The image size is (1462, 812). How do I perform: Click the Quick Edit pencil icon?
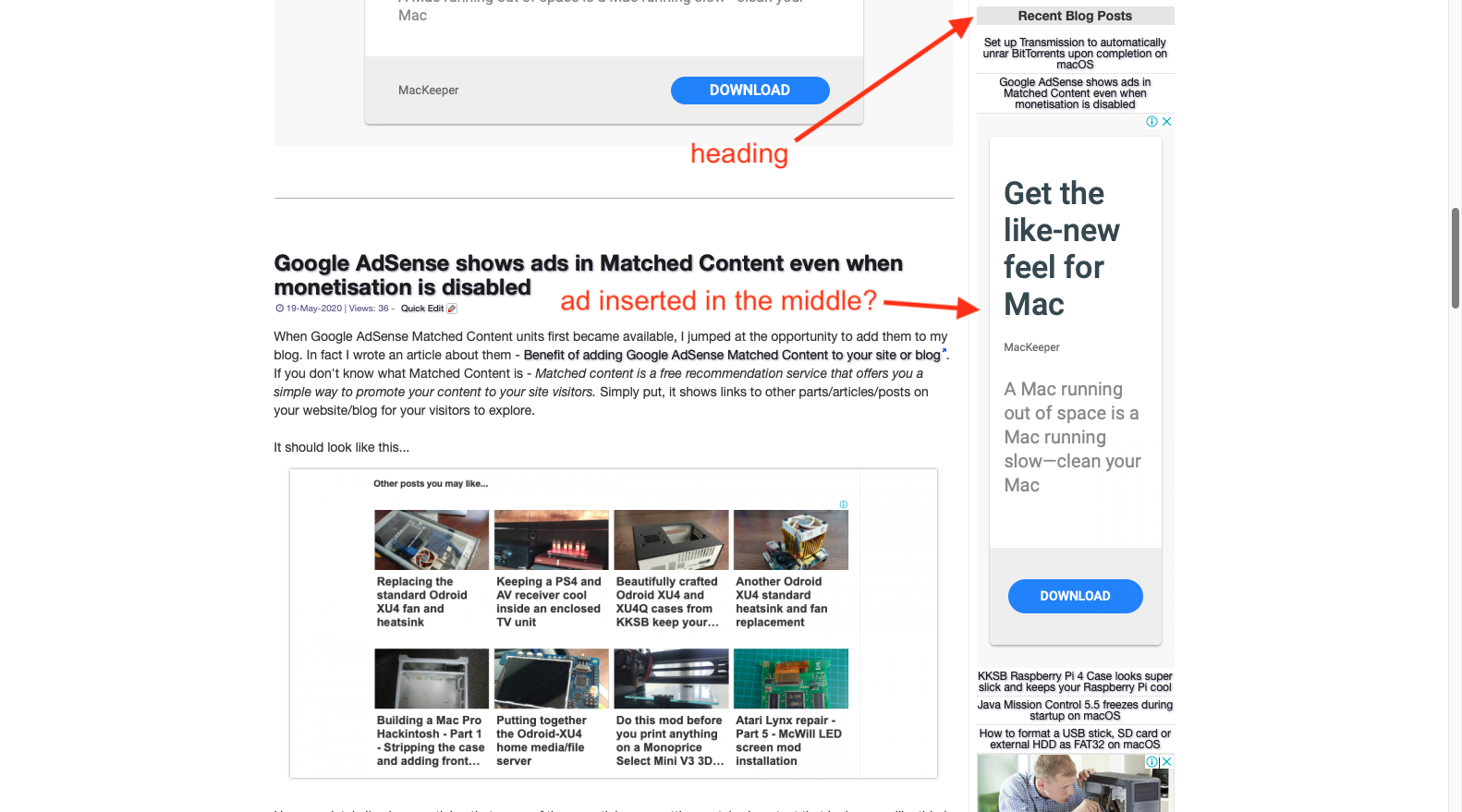coord(452,309)
